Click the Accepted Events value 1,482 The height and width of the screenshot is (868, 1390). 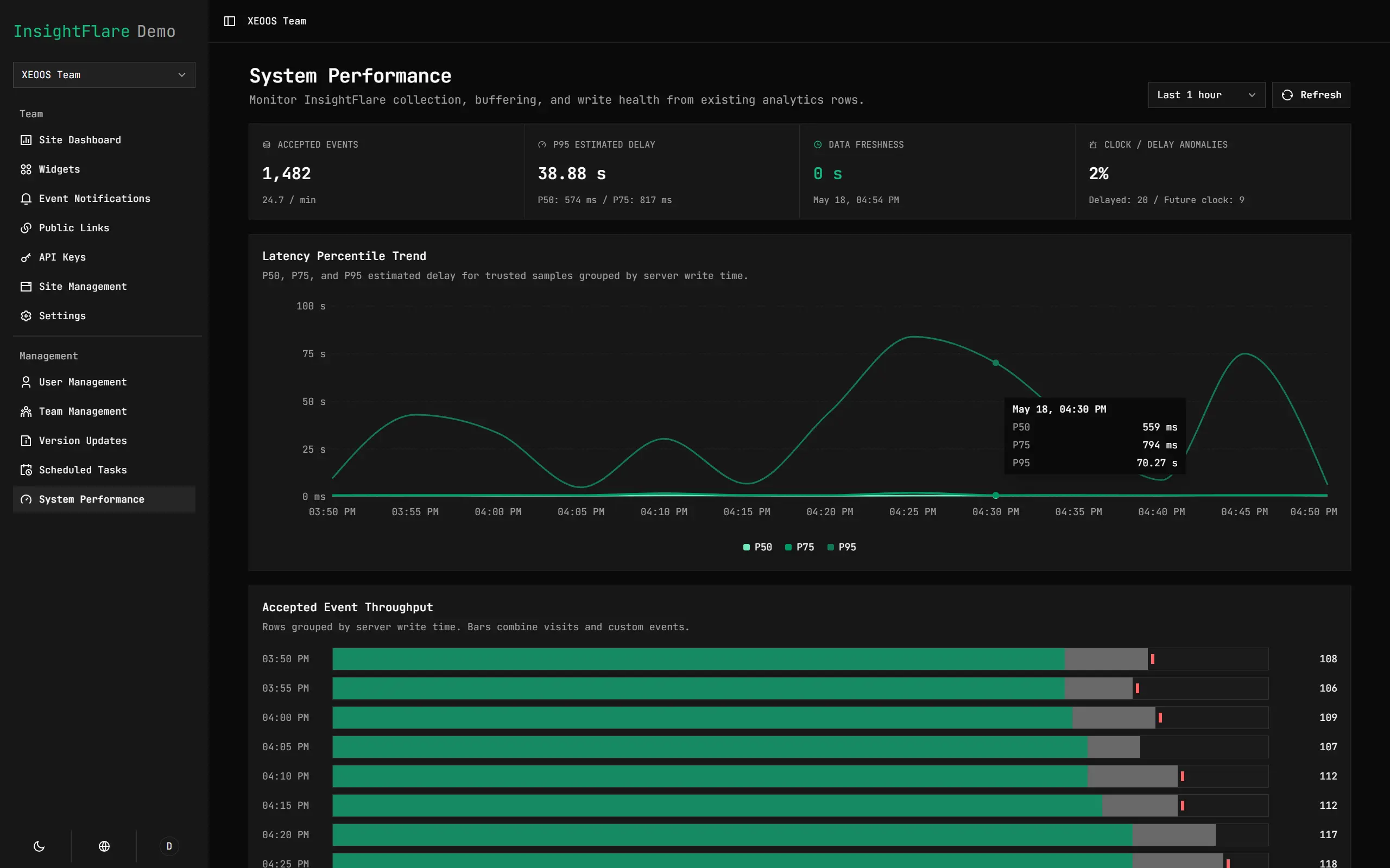pos(287,173)
